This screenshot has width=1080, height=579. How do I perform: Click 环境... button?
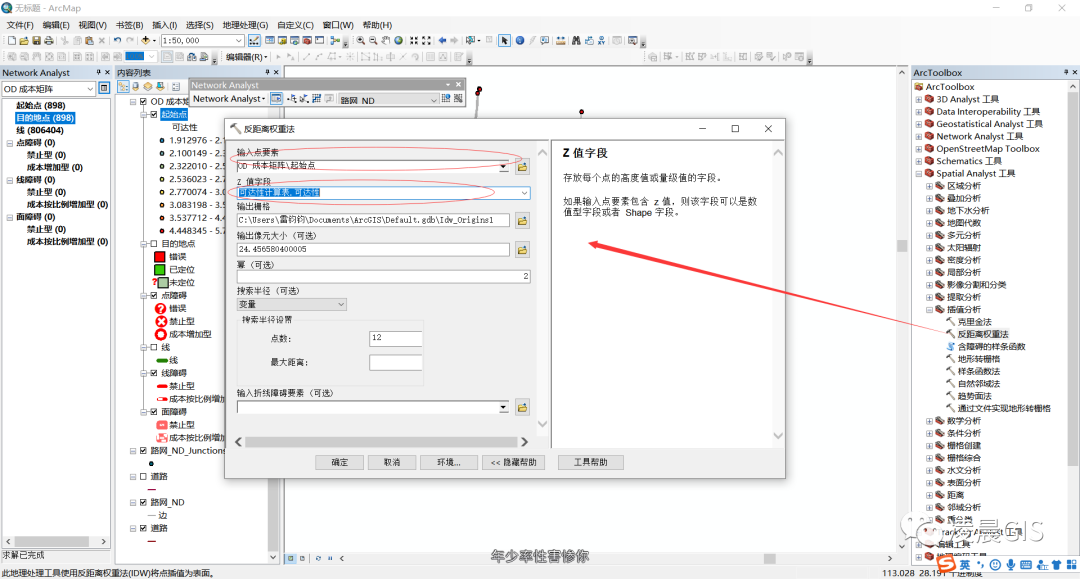(448, 463)
